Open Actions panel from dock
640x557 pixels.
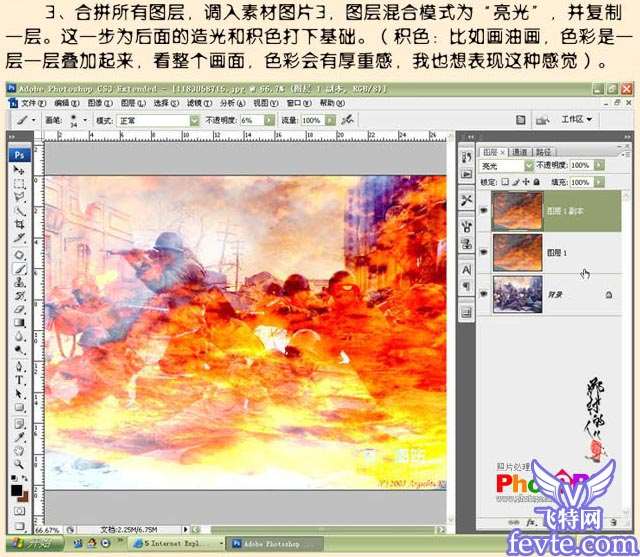tap(467, 174)
